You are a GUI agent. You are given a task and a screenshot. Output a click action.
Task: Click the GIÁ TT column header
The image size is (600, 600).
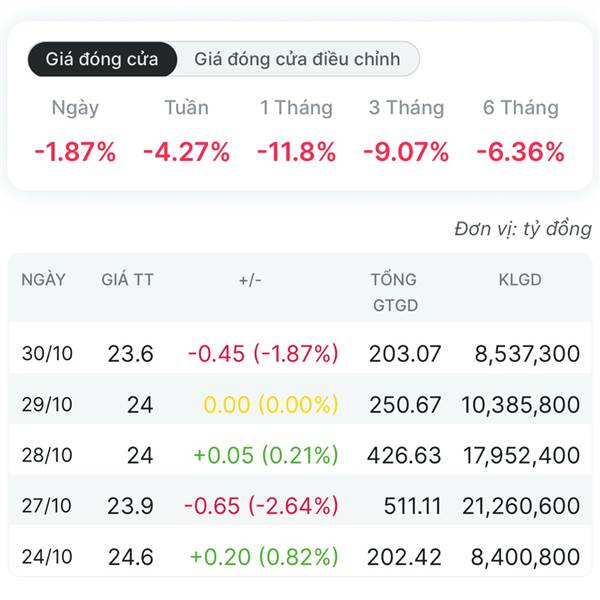128,280
